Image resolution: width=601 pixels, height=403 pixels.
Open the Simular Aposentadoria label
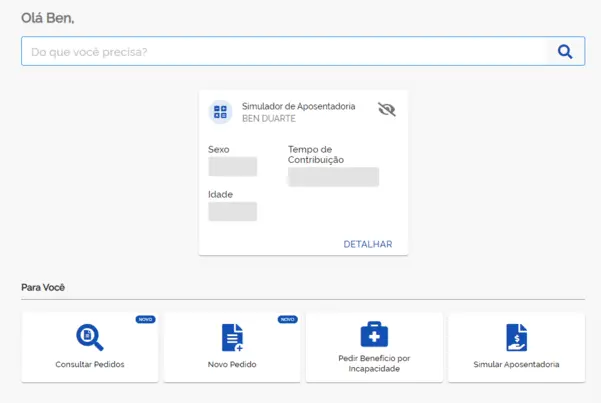pyautogui.click(x=516, y=364)
